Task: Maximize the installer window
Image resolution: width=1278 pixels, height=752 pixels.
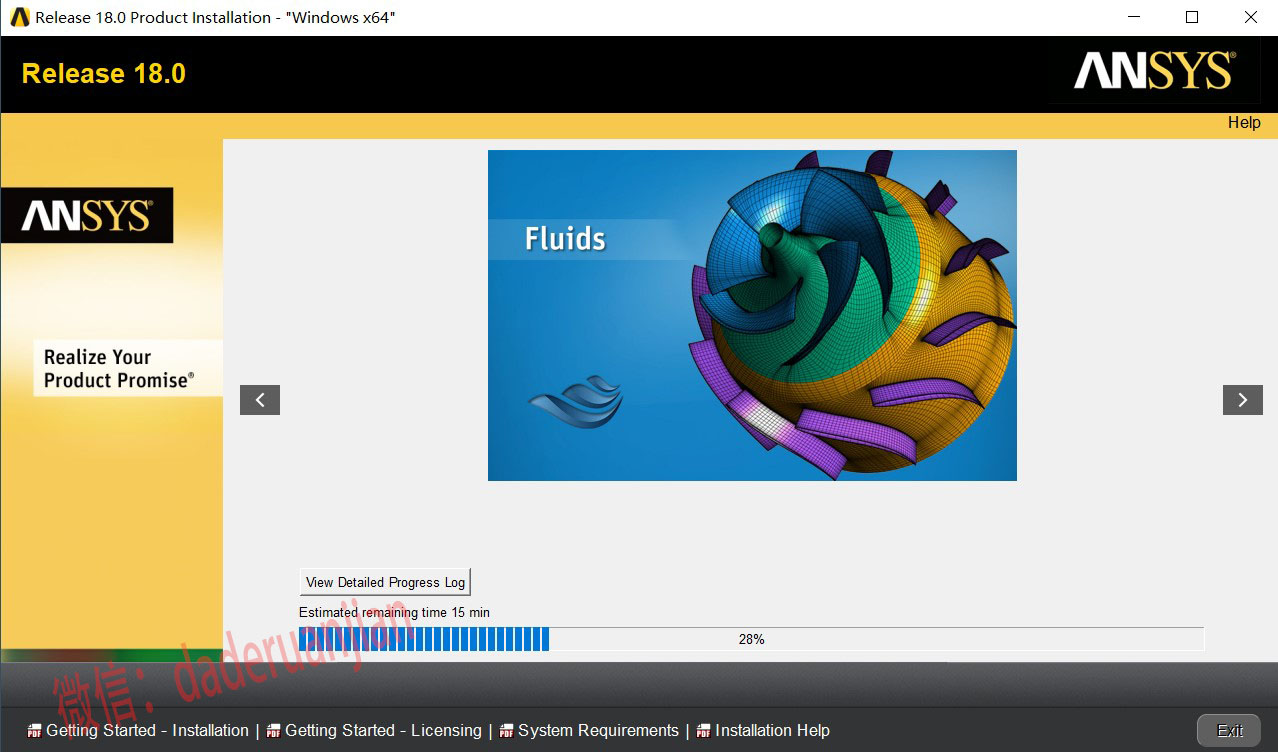Action: click(x=1192, y=17)
